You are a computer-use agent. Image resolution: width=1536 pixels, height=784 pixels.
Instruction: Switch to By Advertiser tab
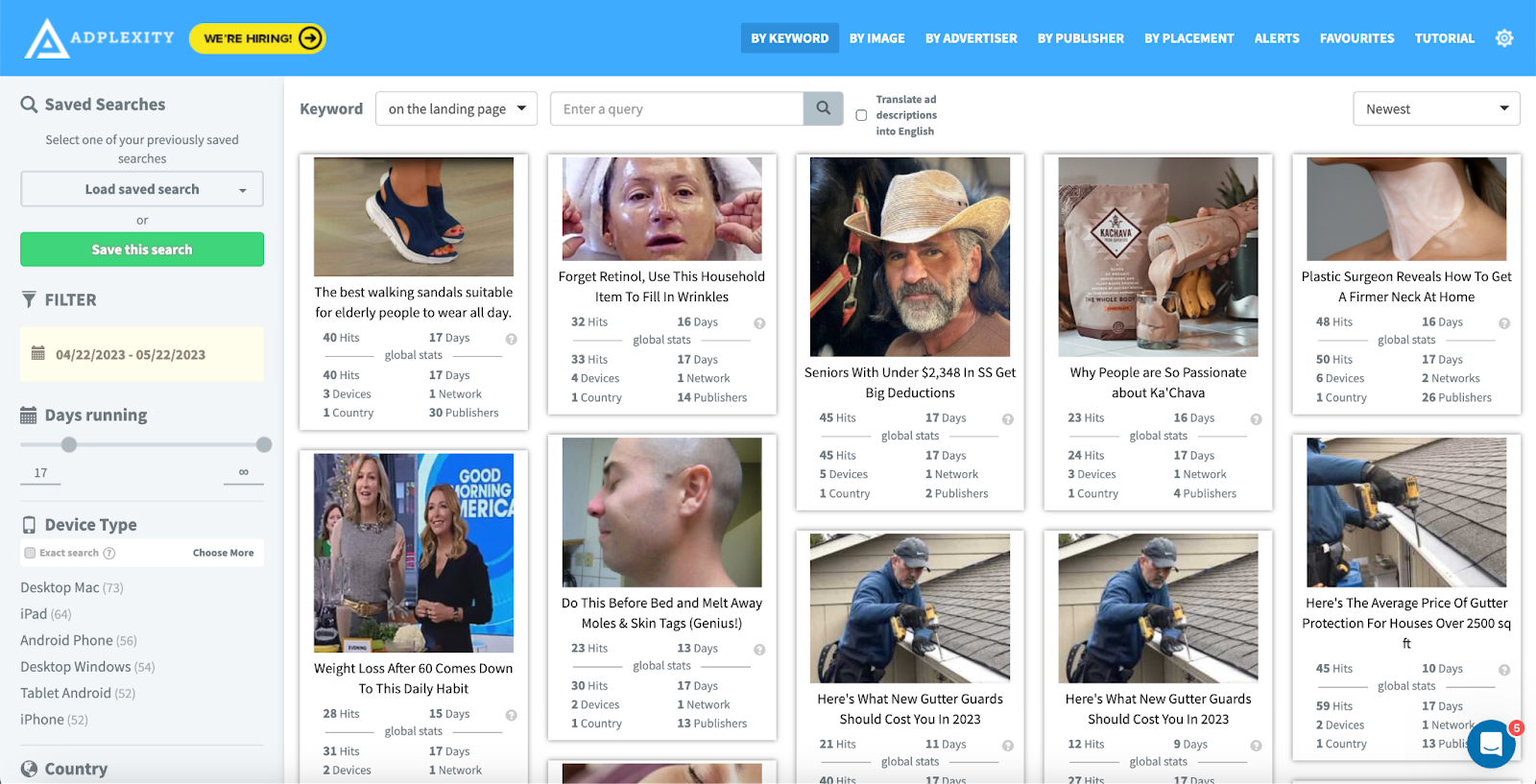972,38
